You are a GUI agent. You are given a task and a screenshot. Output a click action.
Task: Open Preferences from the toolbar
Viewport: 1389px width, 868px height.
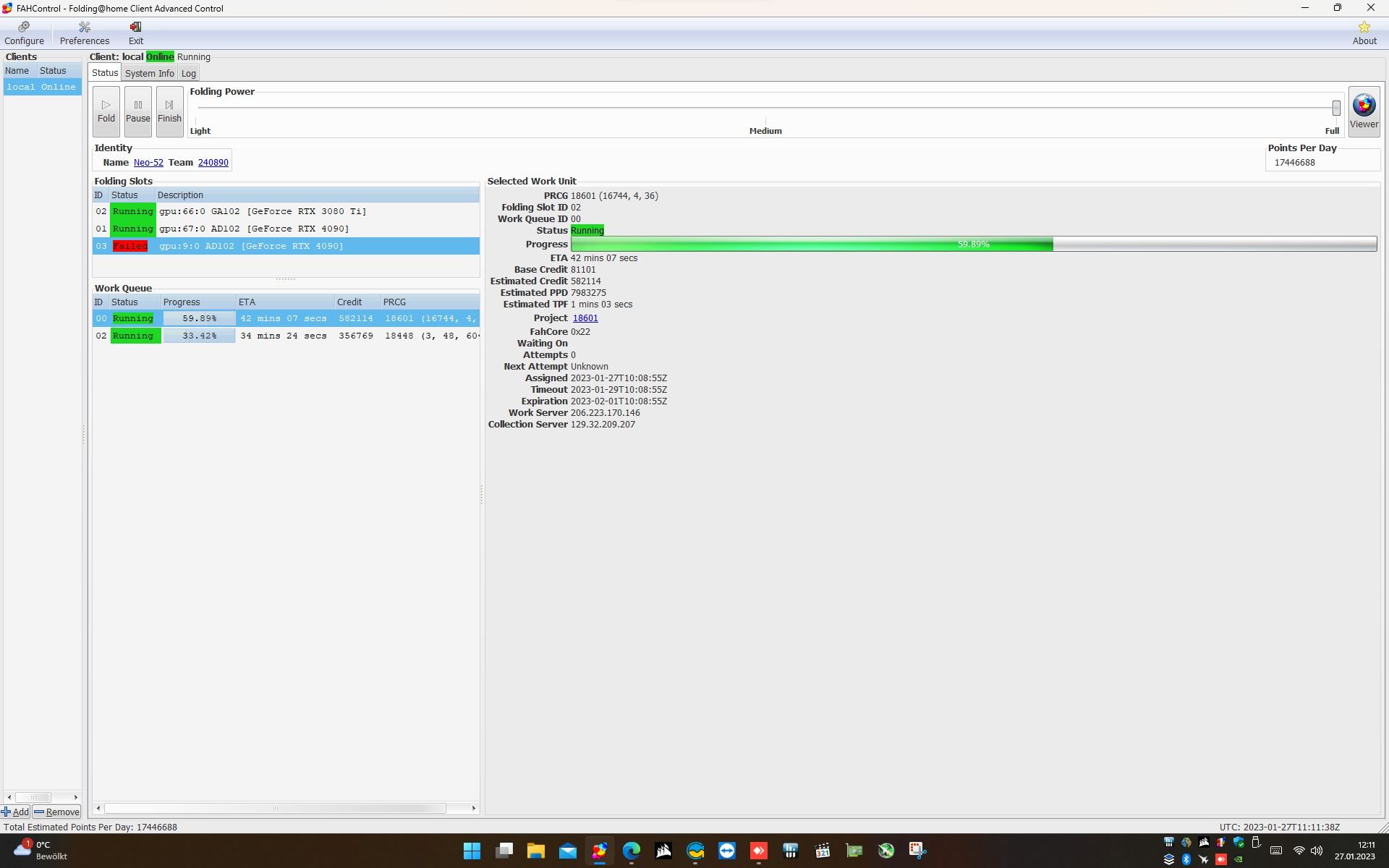[85, 33]
